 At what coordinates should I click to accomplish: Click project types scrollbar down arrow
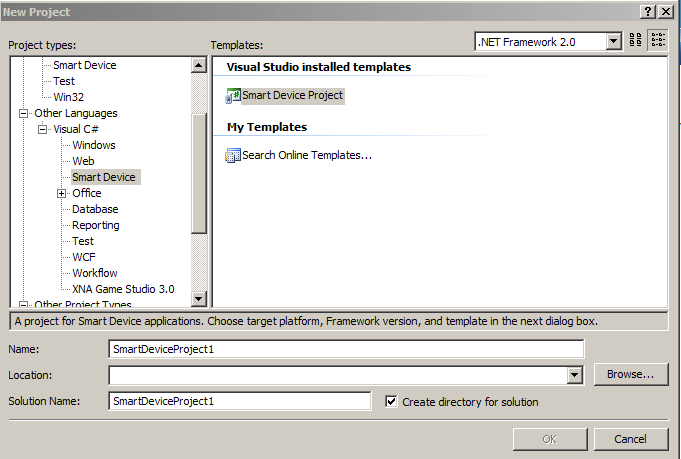click(x=198, y=298)
